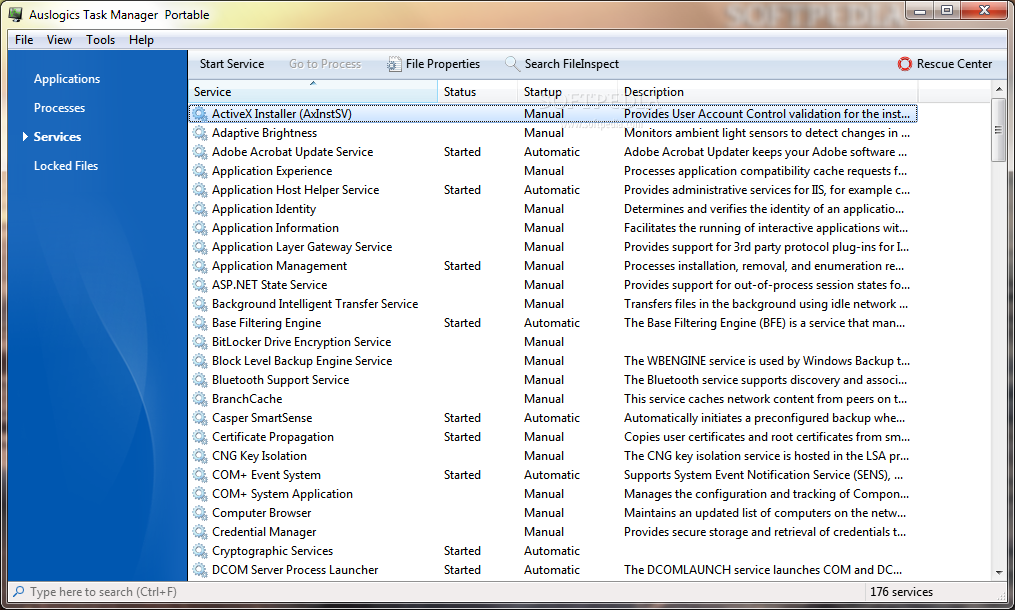The width and height of the screenshot is (1015, 610).
Task: Open the File menu
Action: tap(24, 40)
